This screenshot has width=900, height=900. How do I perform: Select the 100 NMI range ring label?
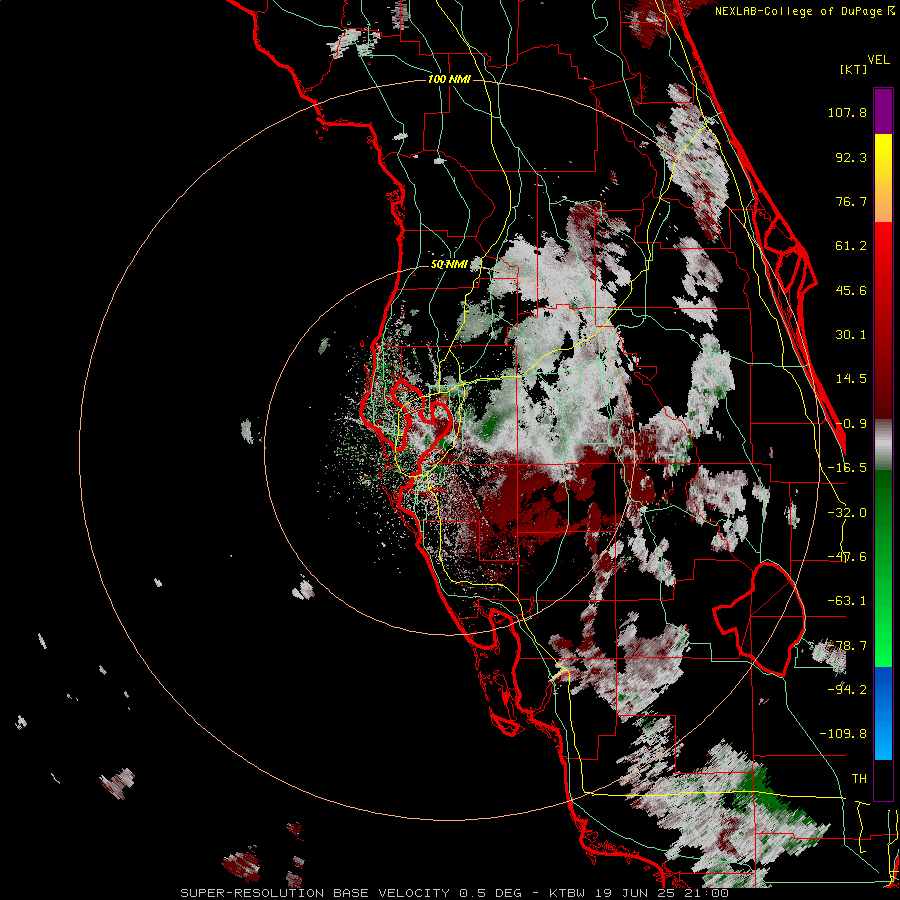click(x=449, y=79)
